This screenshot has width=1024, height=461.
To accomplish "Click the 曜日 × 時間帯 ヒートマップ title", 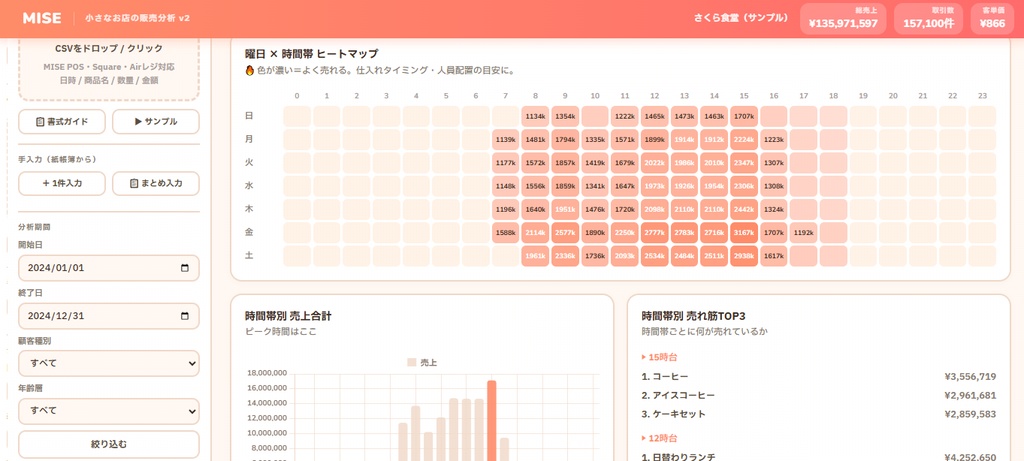I will [312, 54].
